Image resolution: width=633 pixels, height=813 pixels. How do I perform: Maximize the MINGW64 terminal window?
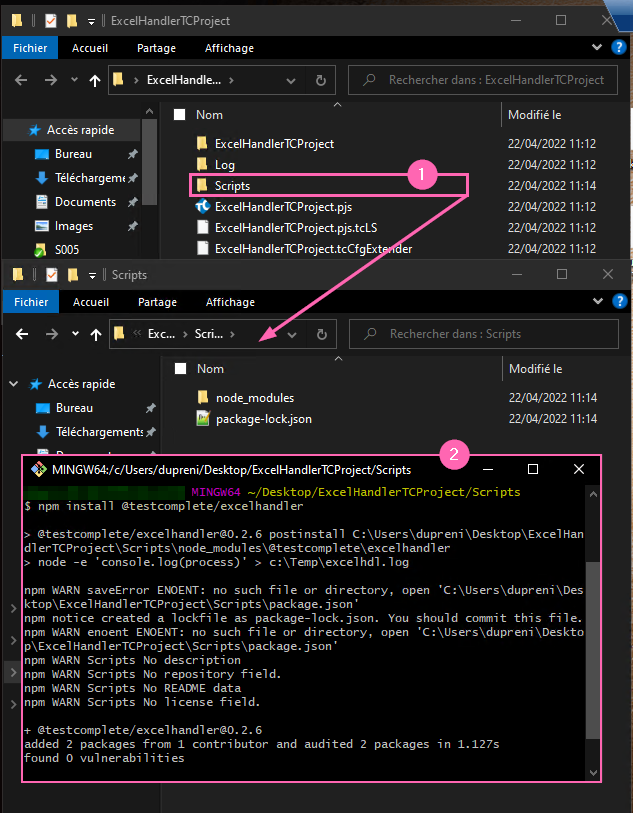(x=532, y=470)
